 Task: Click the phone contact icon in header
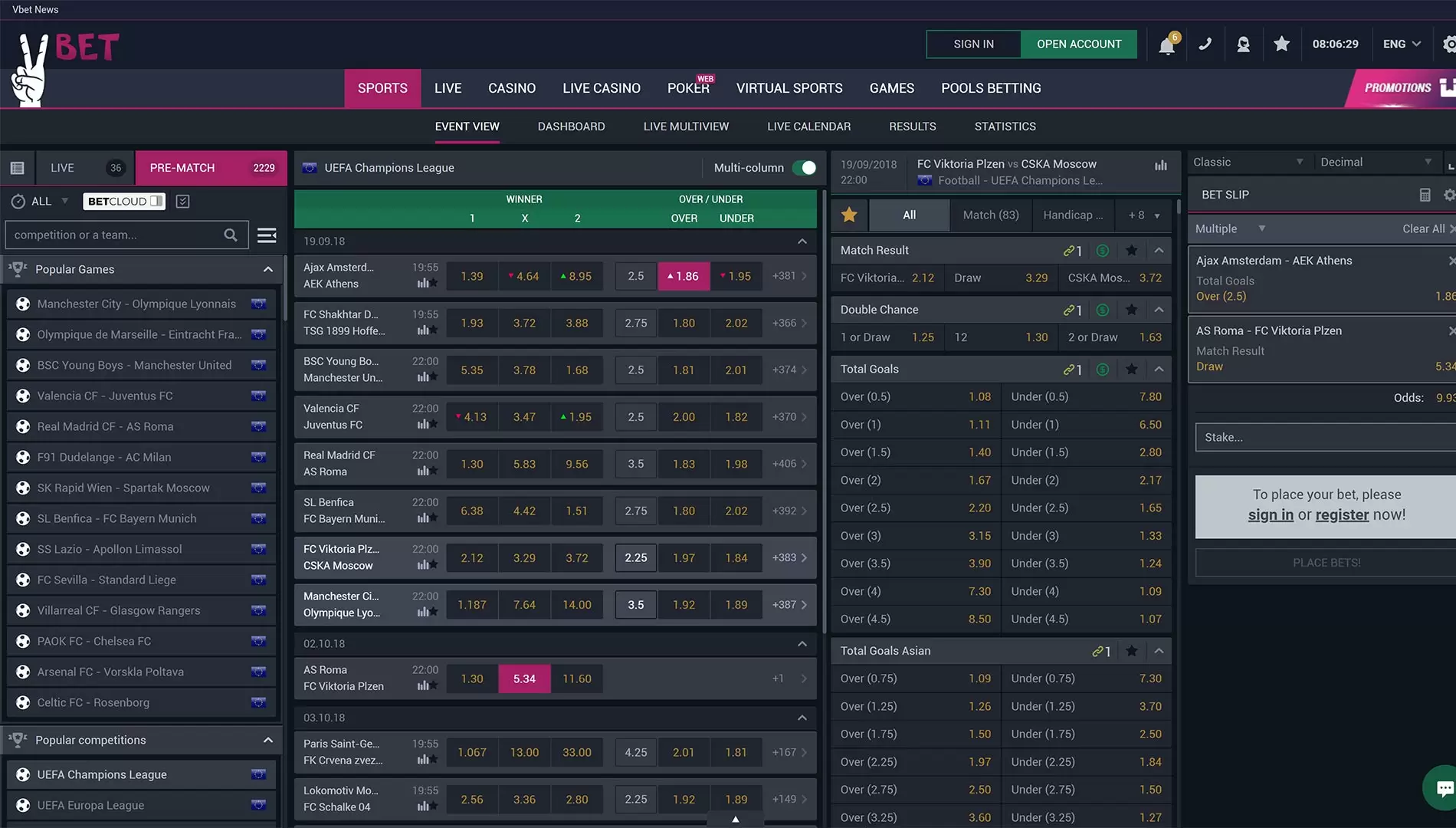pos(1205,44)
